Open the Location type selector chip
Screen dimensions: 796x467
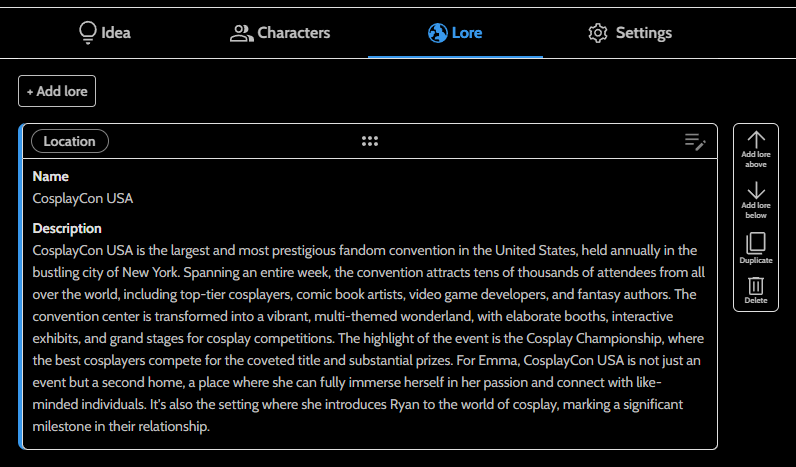(x=70, y=142)
